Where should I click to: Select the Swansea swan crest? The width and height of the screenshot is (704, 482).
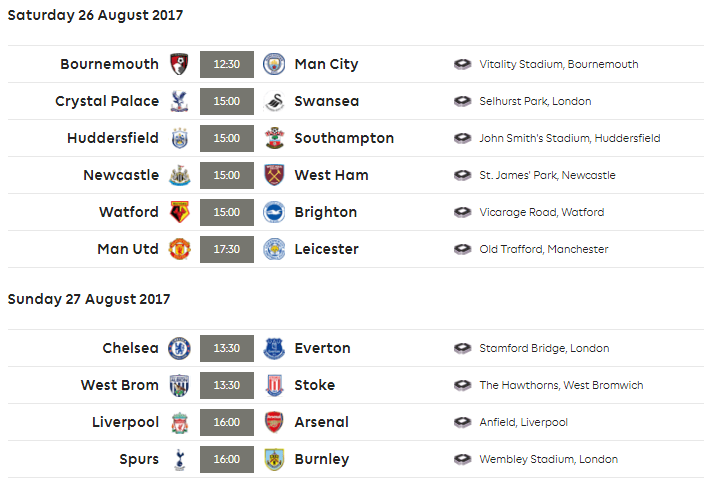point(274,101)
